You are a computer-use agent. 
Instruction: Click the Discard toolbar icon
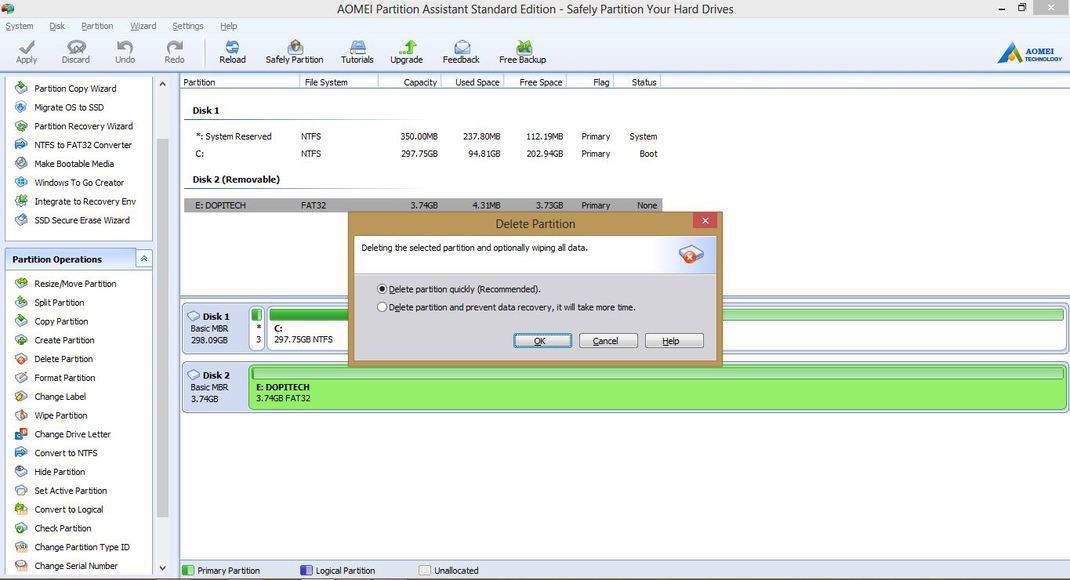point(76,50)
